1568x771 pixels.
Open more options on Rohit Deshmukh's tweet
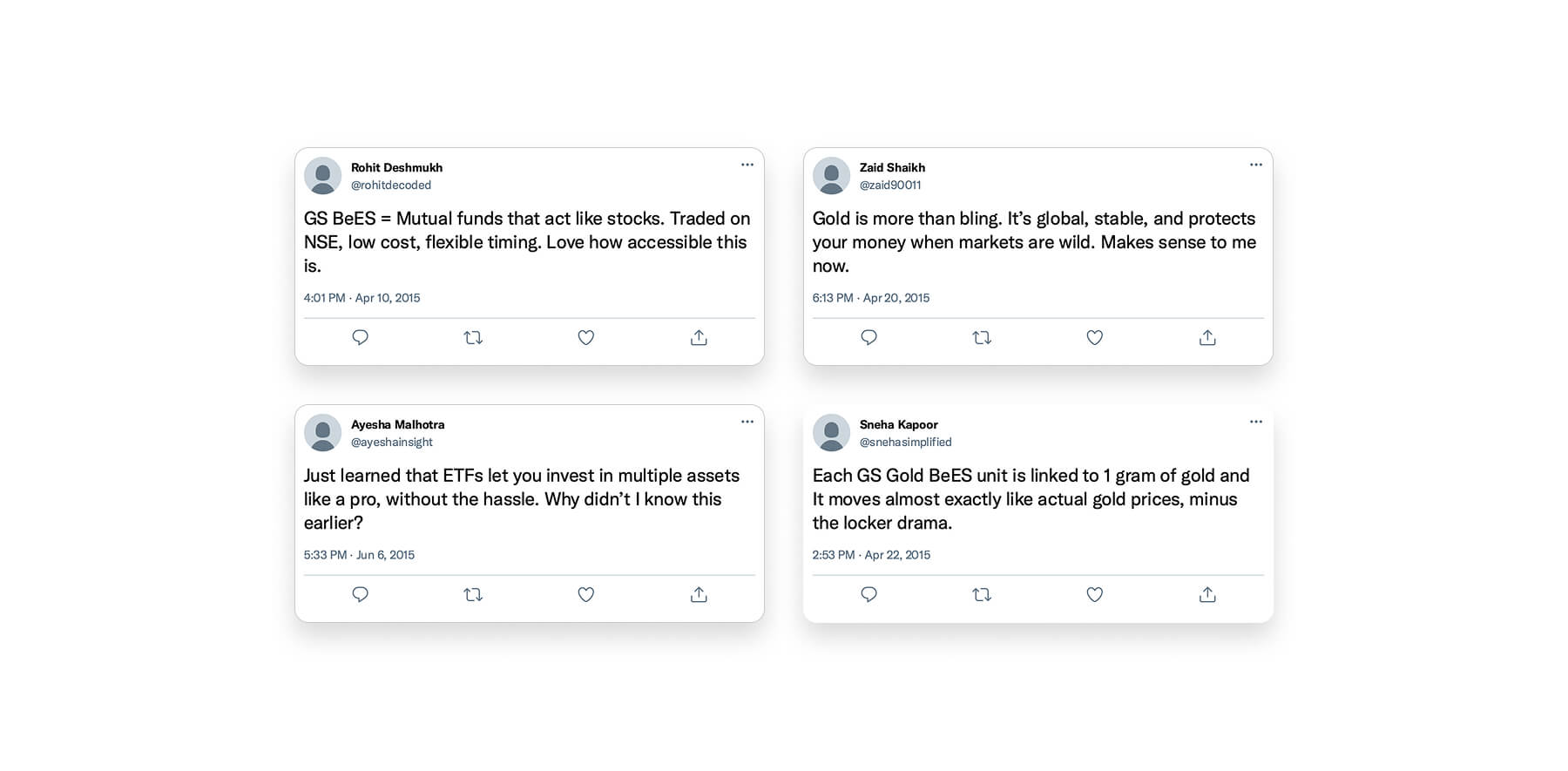(747, 165)
